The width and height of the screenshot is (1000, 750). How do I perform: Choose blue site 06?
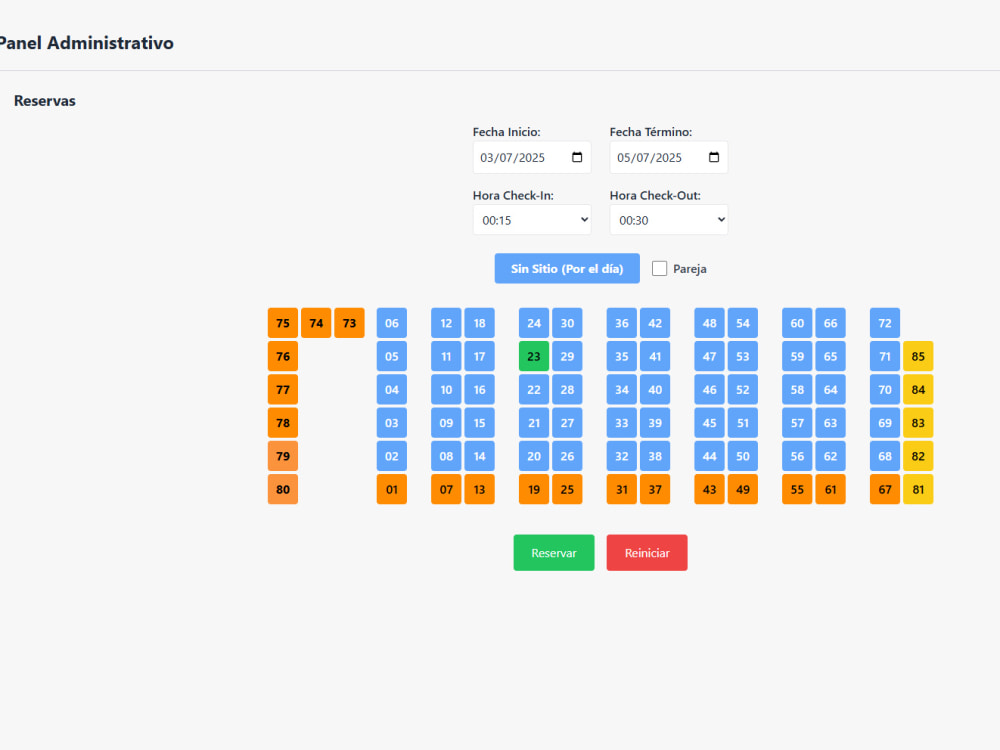click(392, 323)
